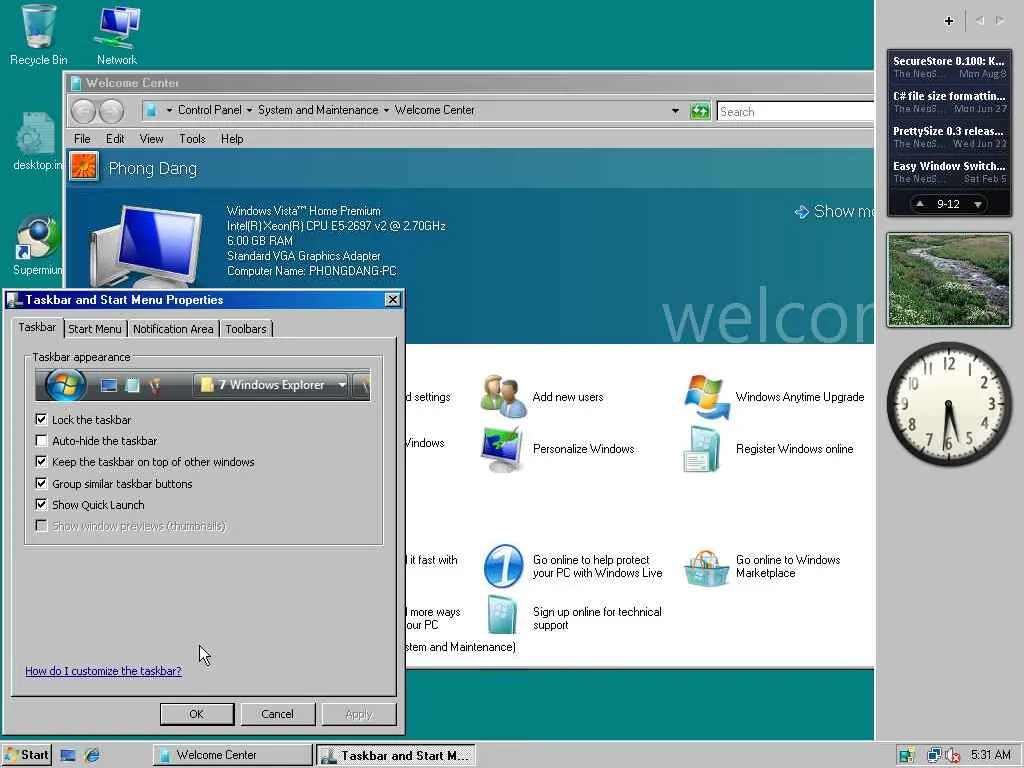
Task: Add a gadget with the sidebar plus icon
Action: tap(949, 21)
